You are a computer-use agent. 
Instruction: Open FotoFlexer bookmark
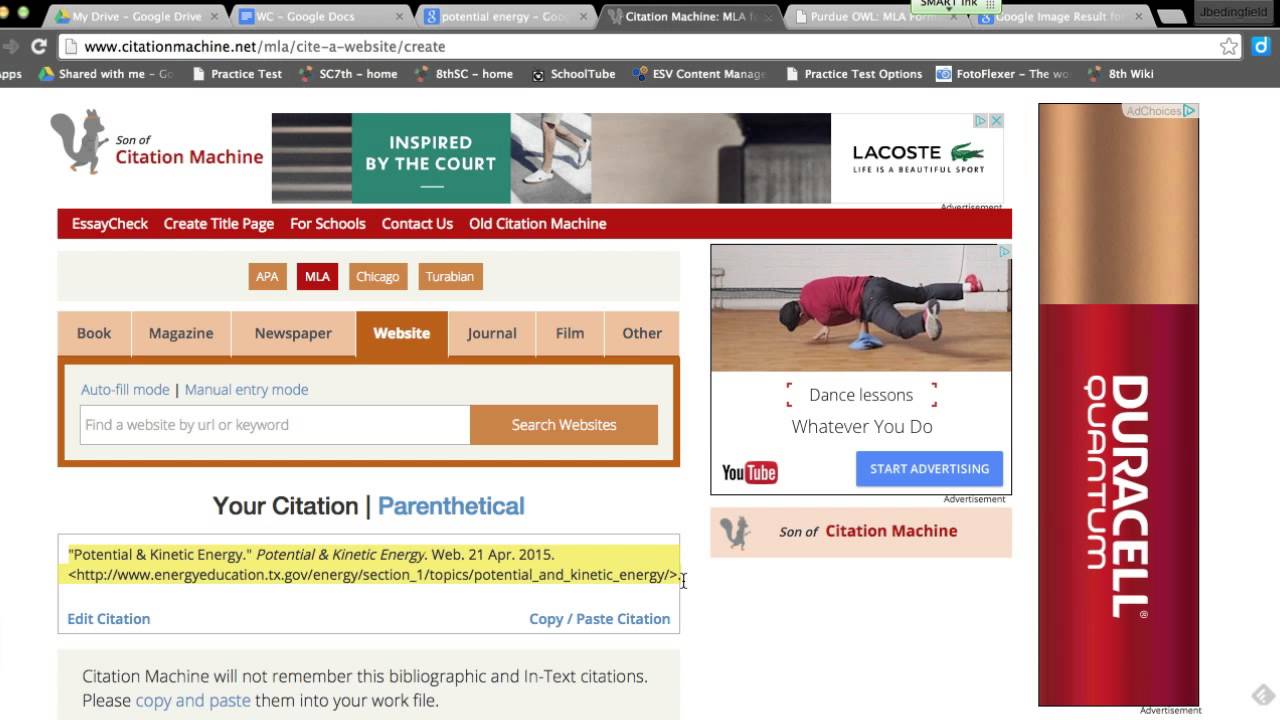tap(1002, 74)
